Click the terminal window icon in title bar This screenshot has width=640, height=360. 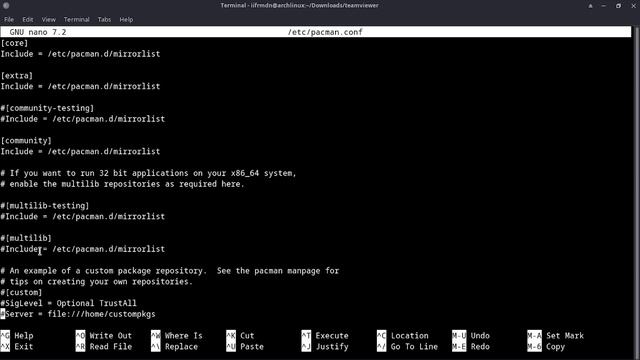[x=6, y=5]
